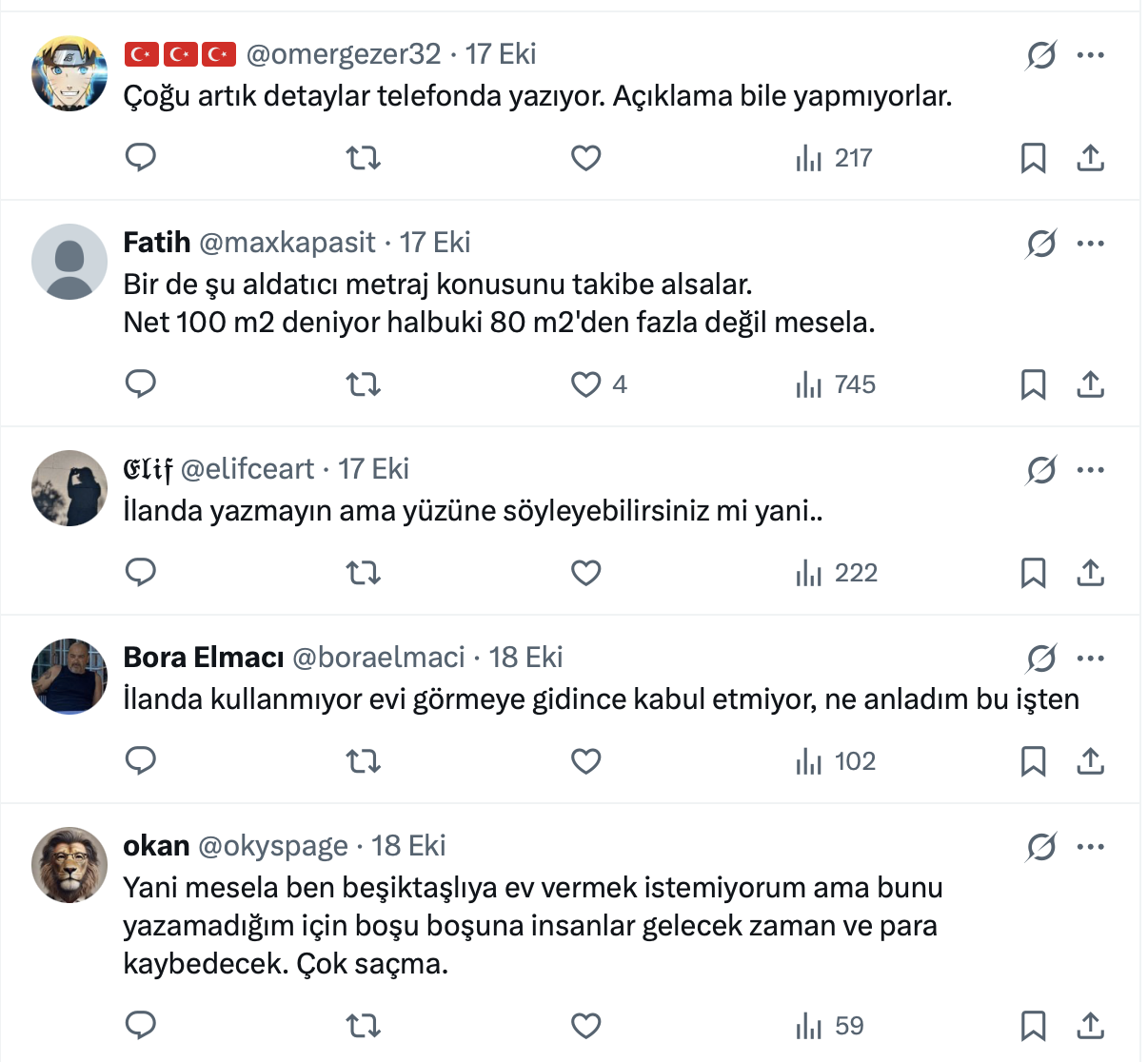Open Grok icon on elifceart's tweet

tap(1041, 469)
